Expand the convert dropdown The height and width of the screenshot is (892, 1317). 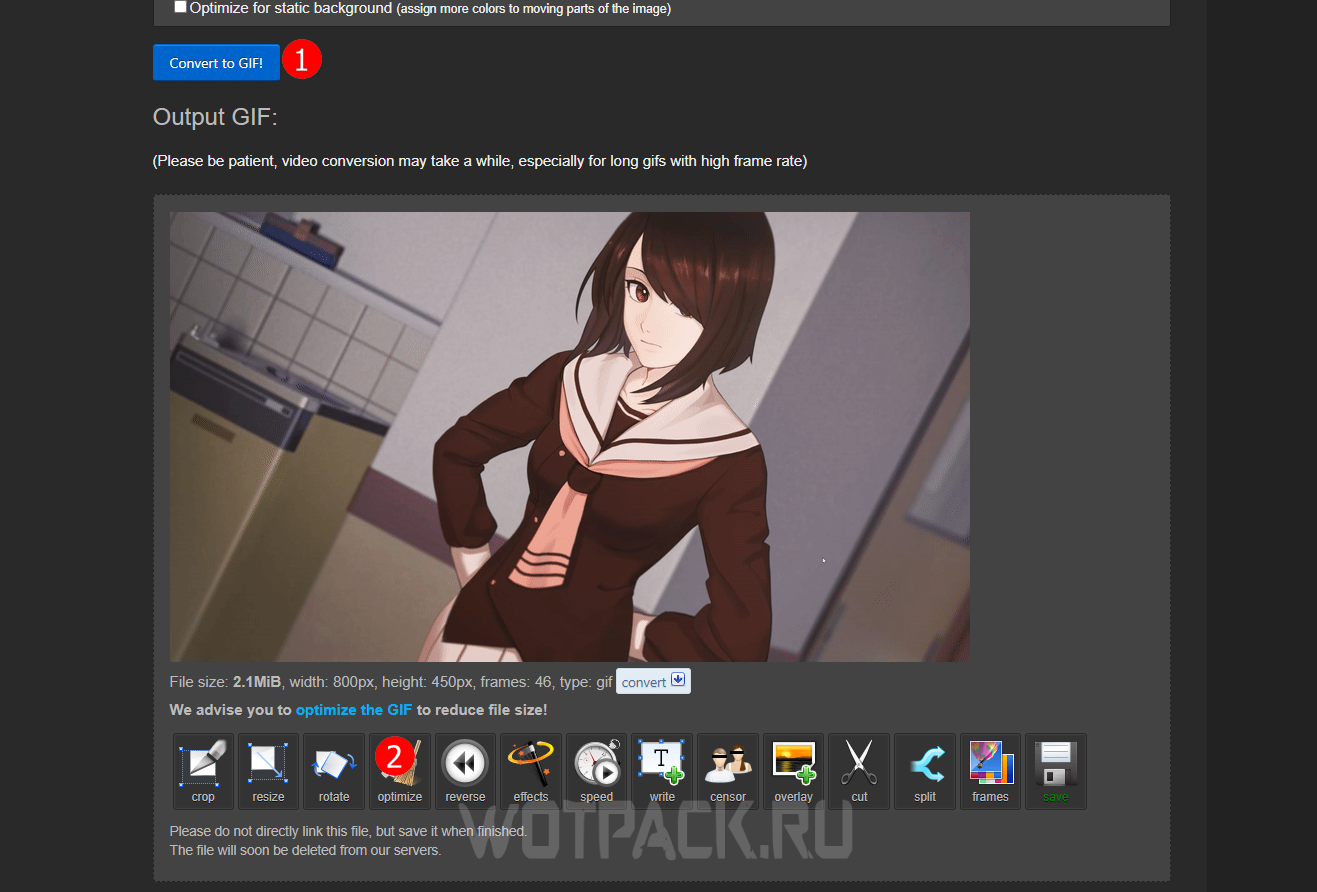point(653,682)
